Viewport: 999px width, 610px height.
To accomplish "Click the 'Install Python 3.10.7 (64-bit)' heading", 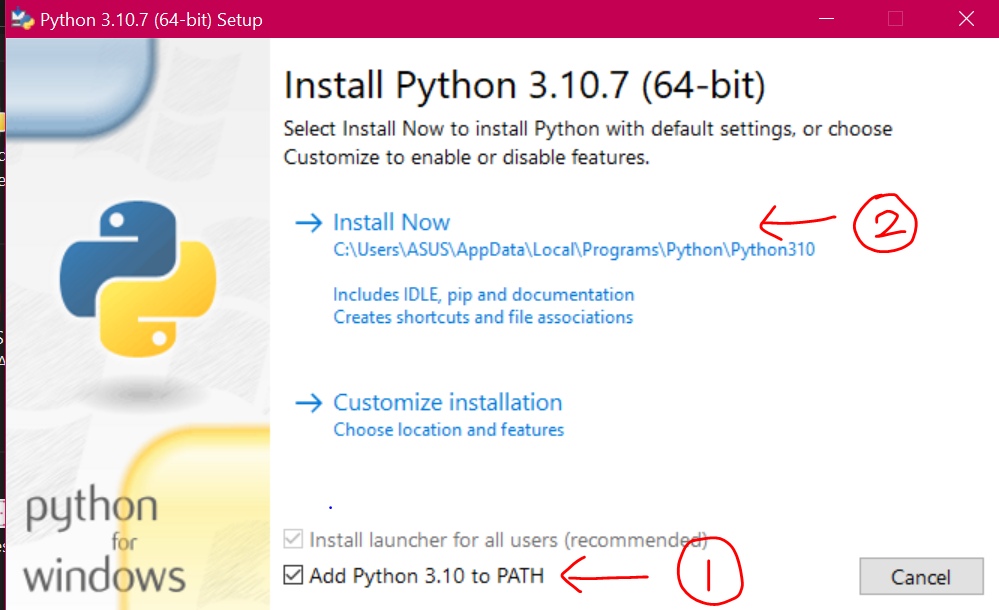I will click(524, 85).
